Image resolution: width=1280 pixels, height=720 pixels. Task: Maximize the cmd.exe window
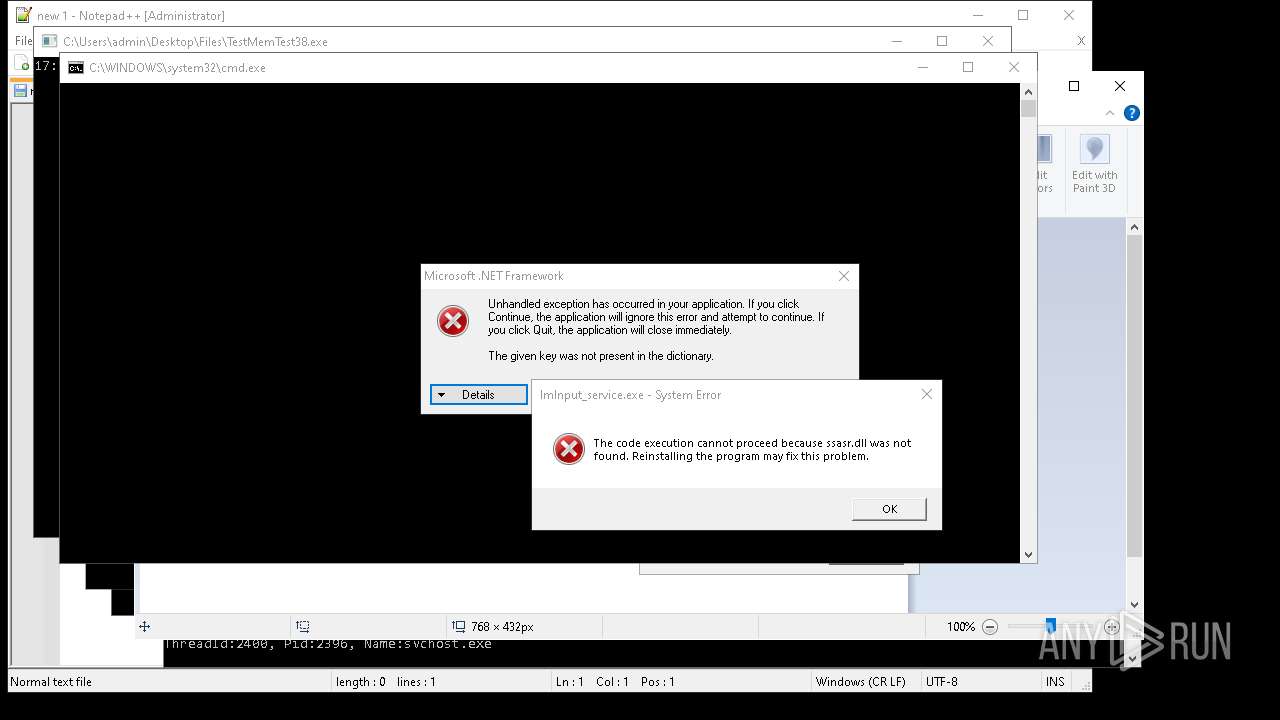tap(968, 67)
